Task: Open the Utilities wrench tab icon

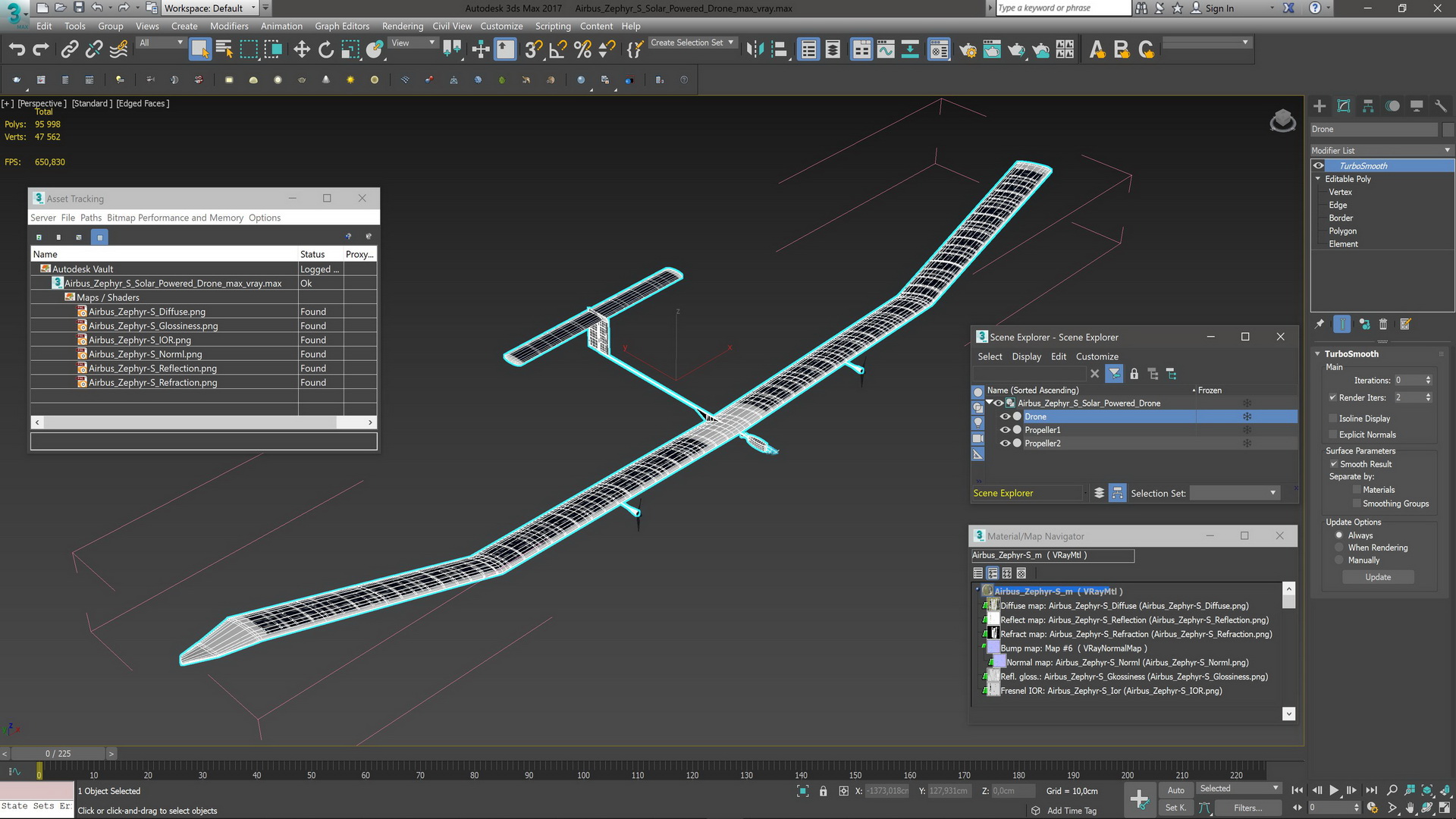Action: coord(1441,106)
